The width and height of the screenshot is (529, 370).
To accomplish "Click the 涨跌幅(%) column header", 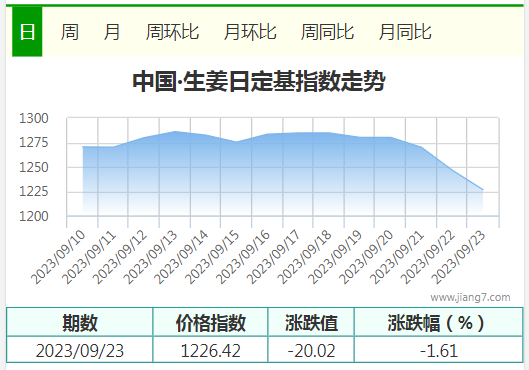I will coord(439,322).
